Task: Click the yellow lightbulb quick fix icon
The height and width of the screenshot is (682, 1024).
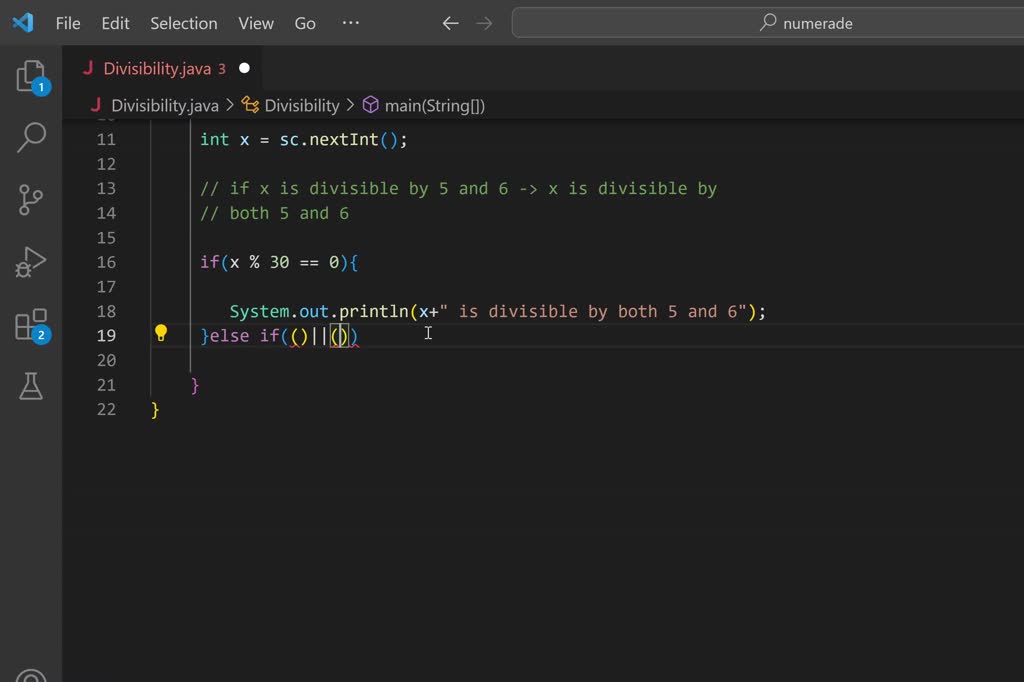Action: [160, 334]
